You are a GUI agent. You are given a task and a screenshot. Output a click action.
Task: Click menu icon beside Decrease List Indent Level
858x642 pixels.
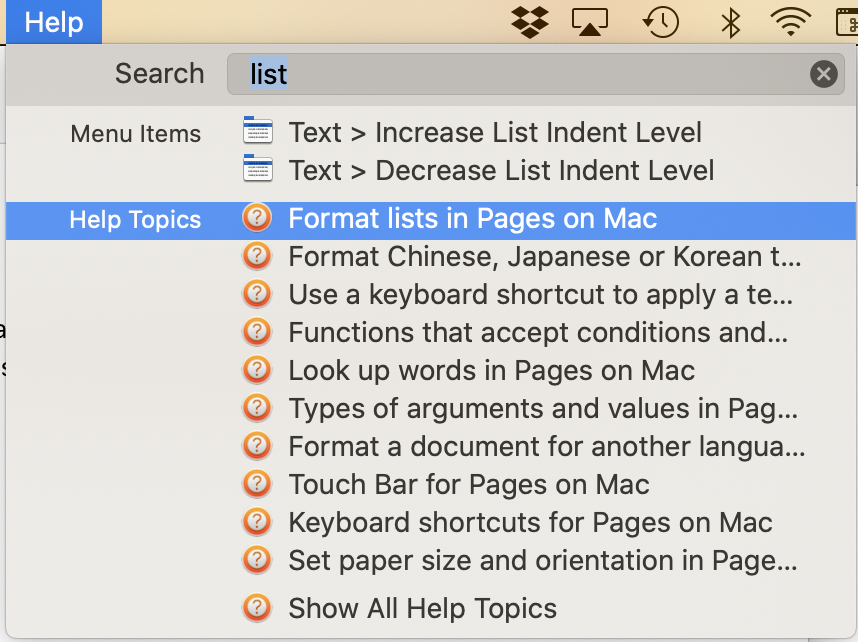click(258, 168)
